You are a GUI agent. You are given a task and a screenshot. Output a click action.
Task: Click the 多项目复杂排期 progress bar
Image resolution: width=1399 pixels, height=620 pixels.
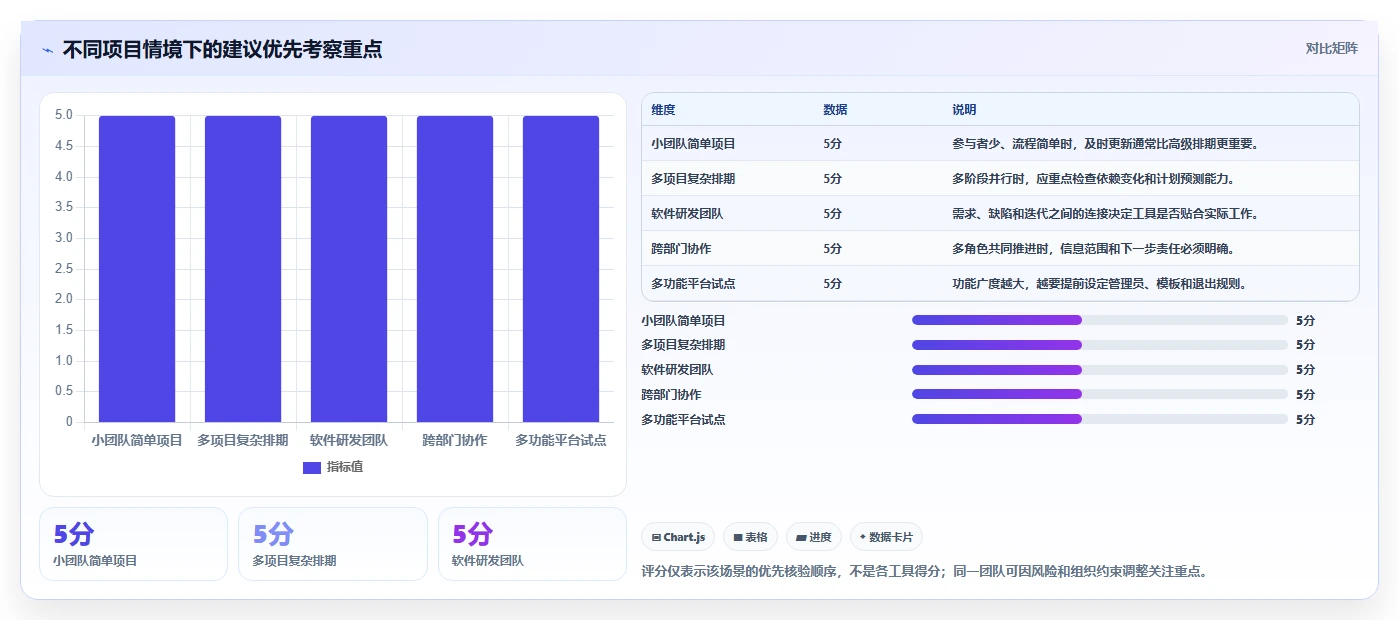pos(1100,345)
